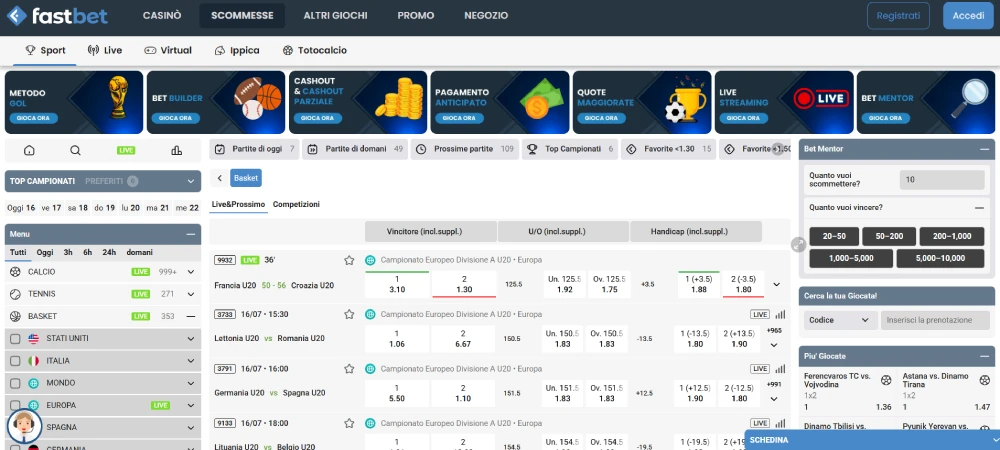Viewport: 1000px width, 450px height.
Task: Collapse the Piu' Giocate panel
Action: pyautogui.click(x=984, y=356)
